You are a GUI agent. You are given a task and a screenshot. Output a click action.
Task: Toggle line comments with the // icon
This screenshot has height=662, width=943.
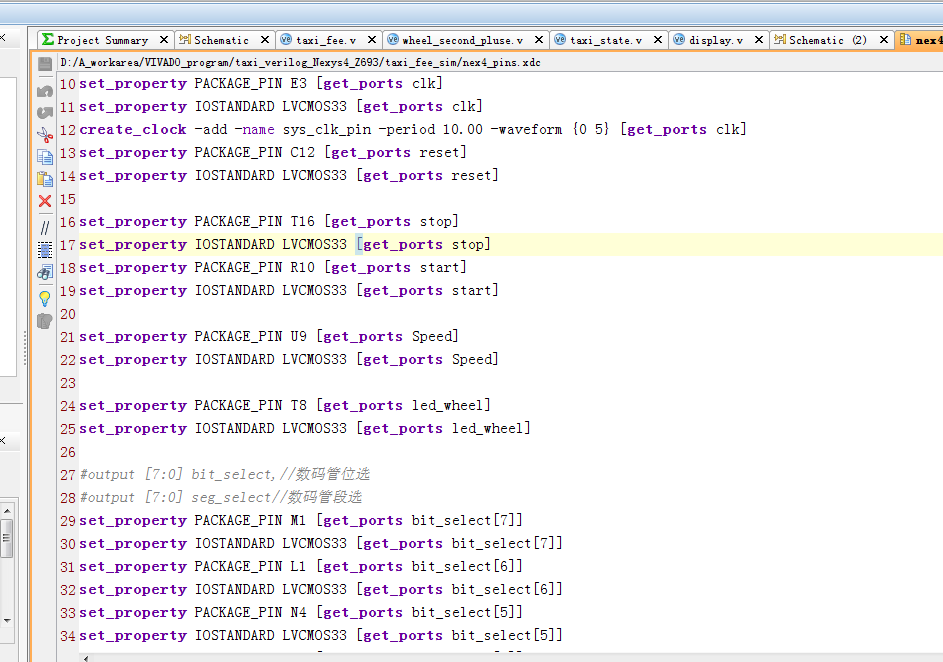[x=45, y=228]
